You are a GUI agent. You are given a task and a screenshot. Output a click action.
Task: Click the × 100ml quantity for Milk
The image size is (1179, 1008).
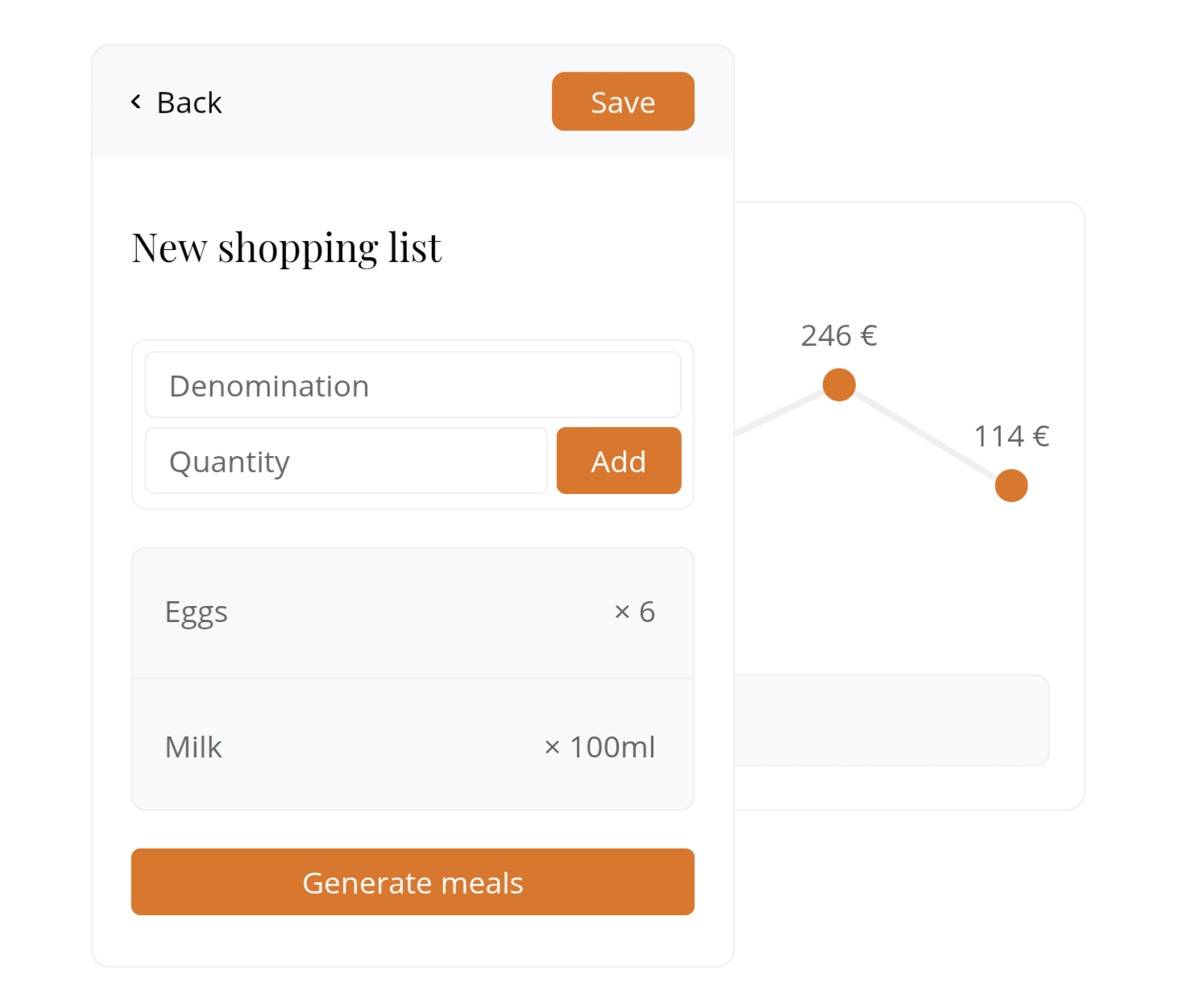coord(600,747)
